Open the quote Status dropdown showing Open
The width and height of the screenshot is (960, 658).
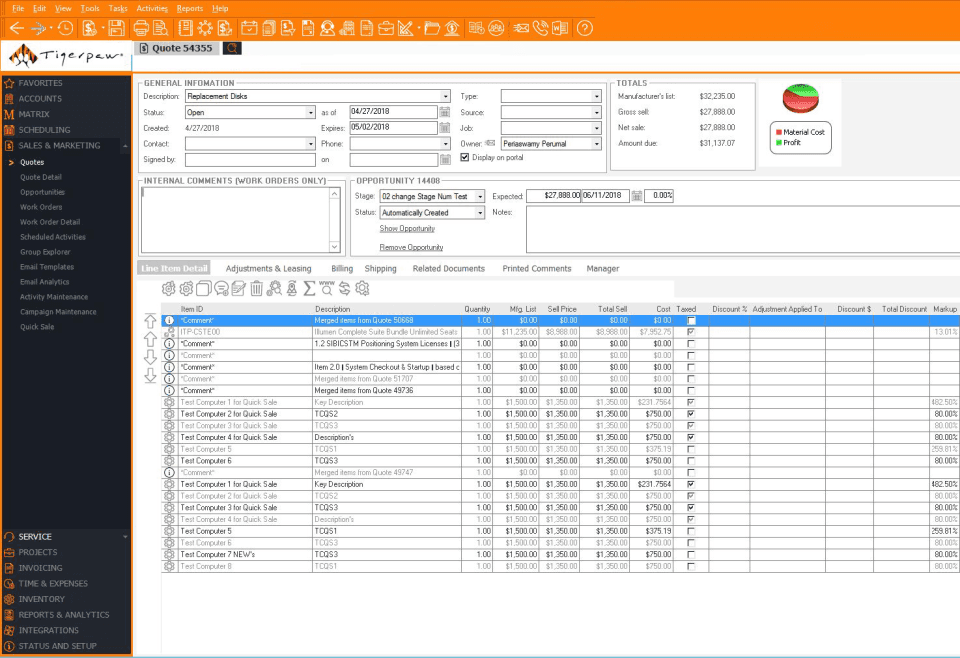click(x=310, y=113)
